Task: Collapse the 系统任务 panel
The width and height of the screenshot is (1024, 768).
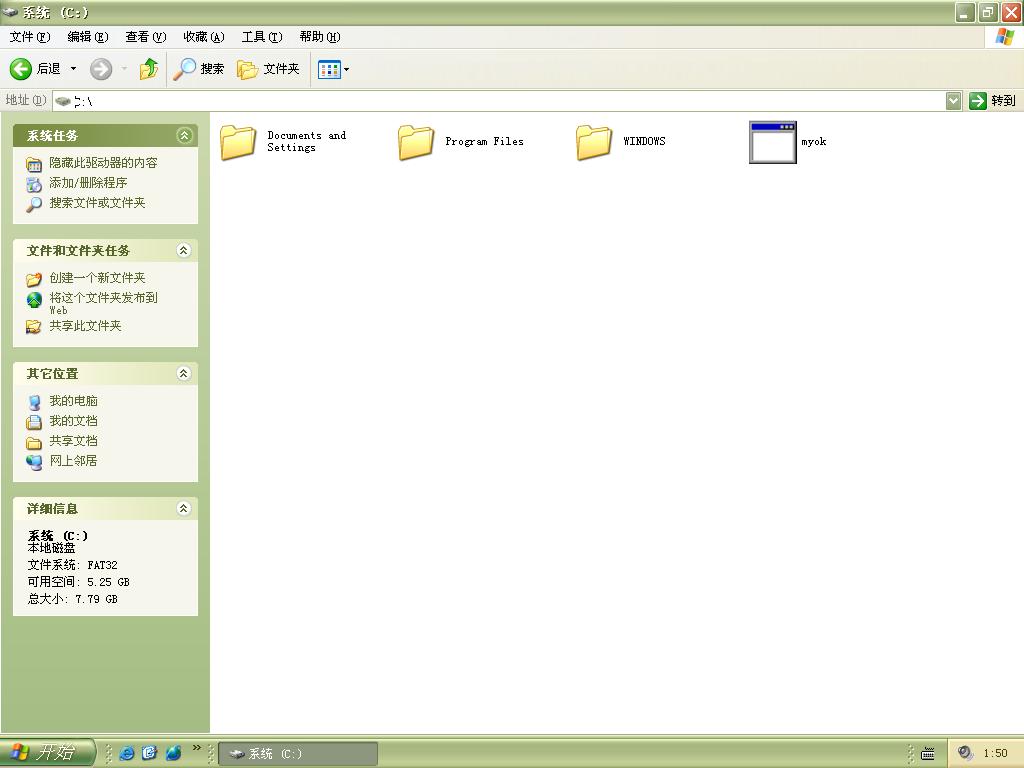Action: (184, 135)
